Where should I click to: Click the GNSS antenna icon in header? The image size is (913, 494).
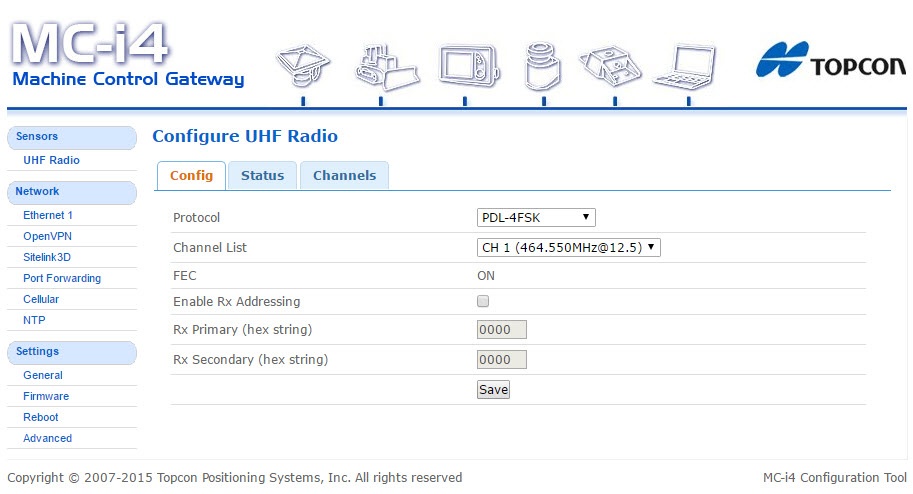click(303, 65)
